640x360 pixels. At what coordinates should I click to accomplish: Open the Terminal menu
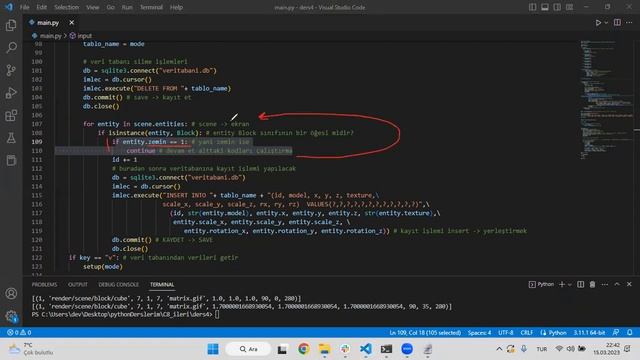[x=151, y=7]
